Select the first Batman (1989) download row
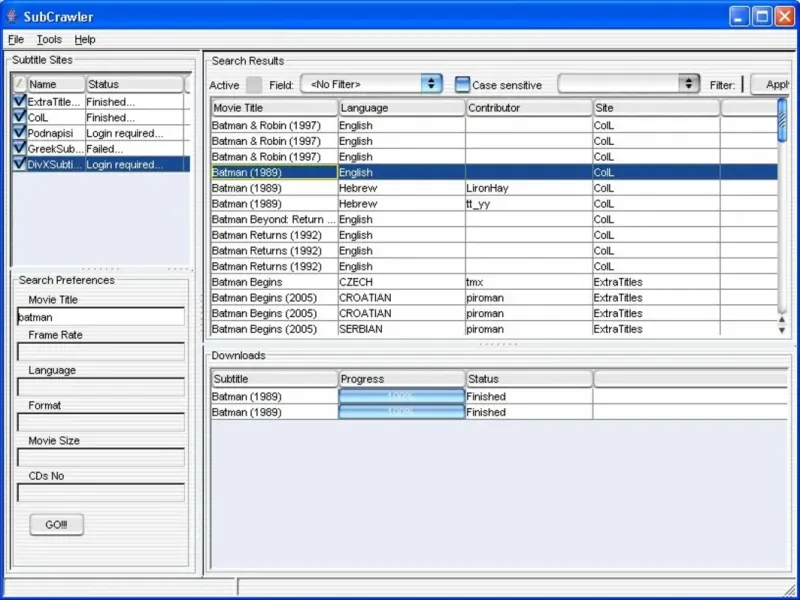This screenshot has width=800, height=600. point(499,396)
